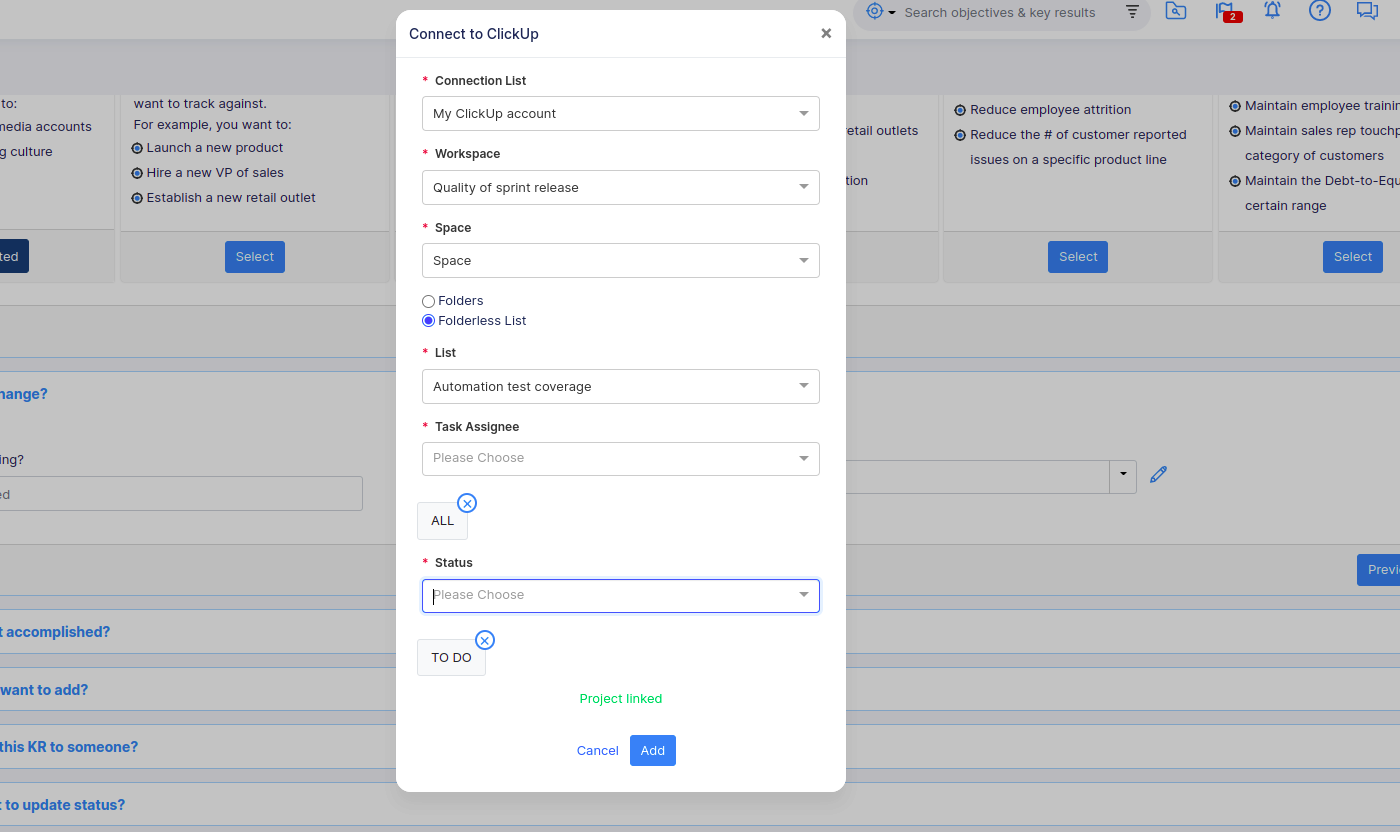Open the help question mark icon
Image resolution: width=1400 pixels, height=832 pixels.
(x=1320, y=11)
